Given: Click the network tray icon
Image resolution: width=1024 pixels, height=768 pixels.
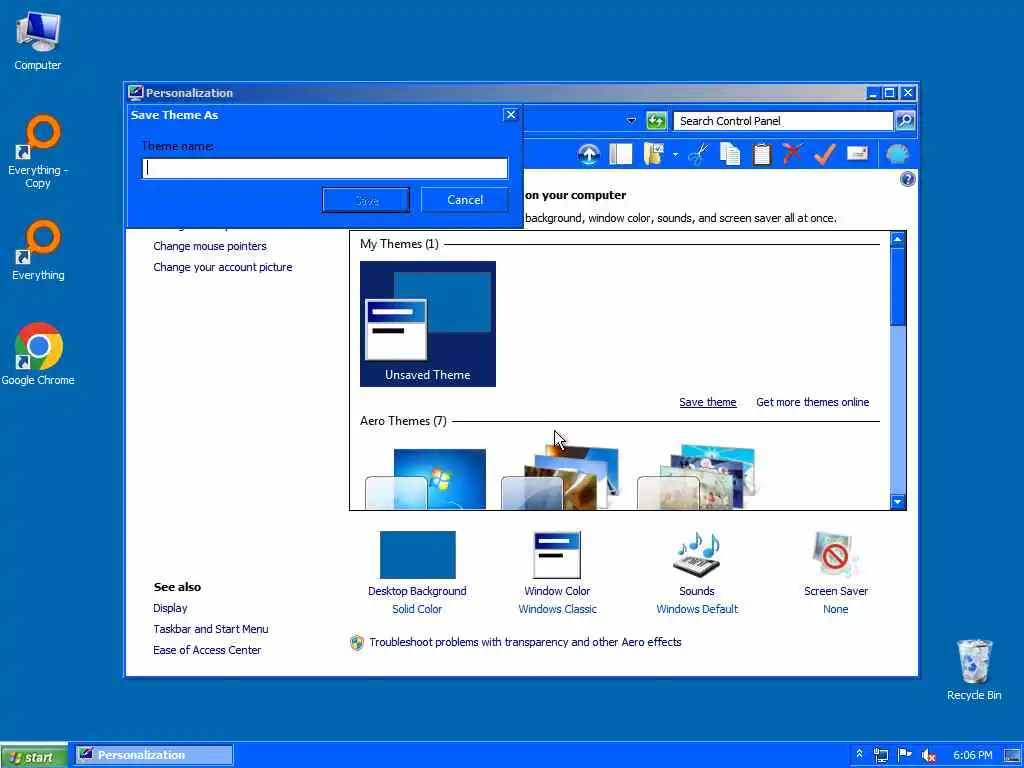Looking at the screenshot, I should point(881,755).
